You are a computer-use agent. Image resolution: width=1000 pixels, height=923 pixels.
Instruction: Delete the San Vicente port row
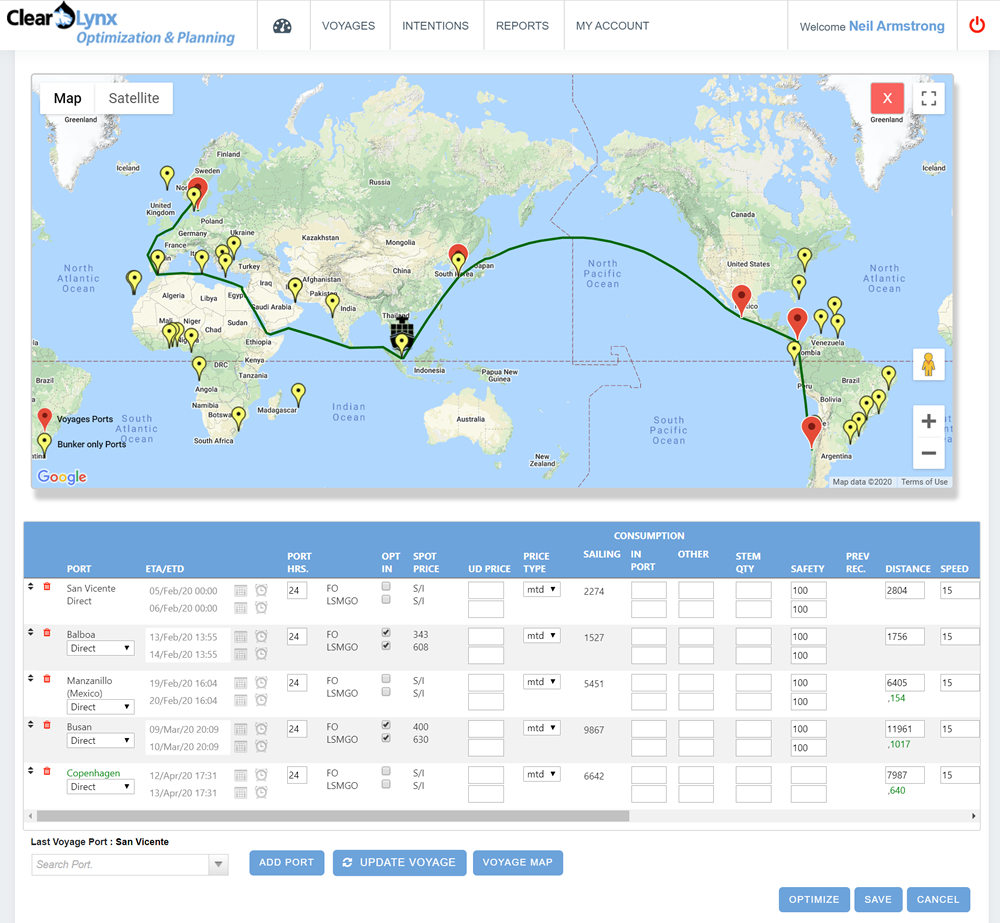tap(47, 586)
